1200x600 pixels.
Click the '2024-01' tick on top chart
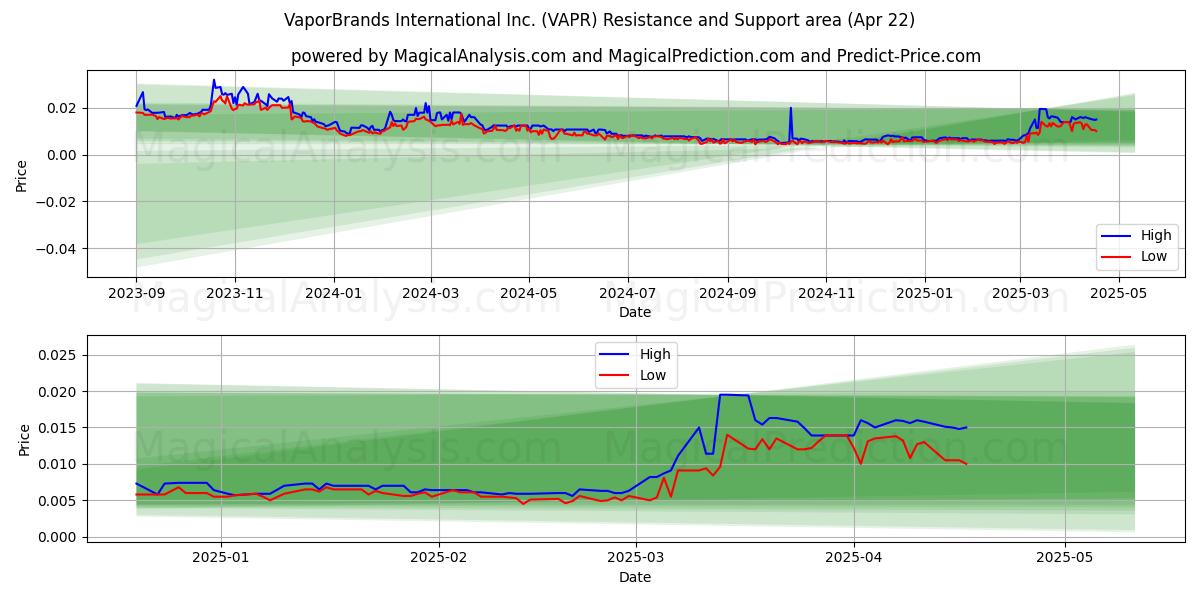tap(333, 292)
